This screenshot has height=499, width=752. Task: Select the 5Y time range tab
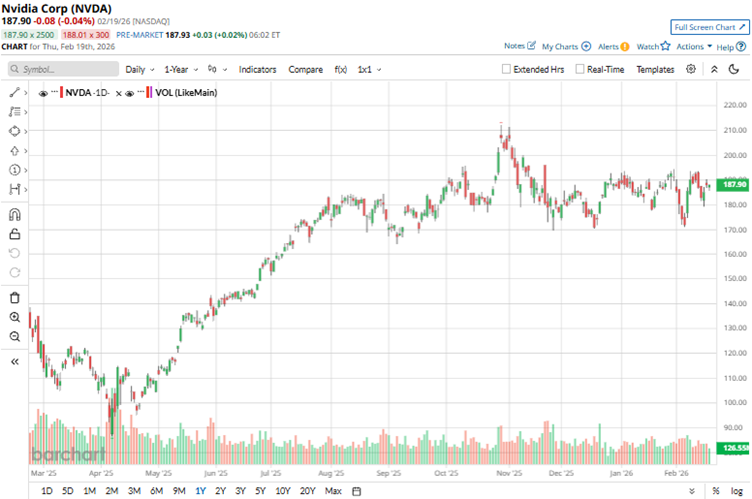[260, 491]
